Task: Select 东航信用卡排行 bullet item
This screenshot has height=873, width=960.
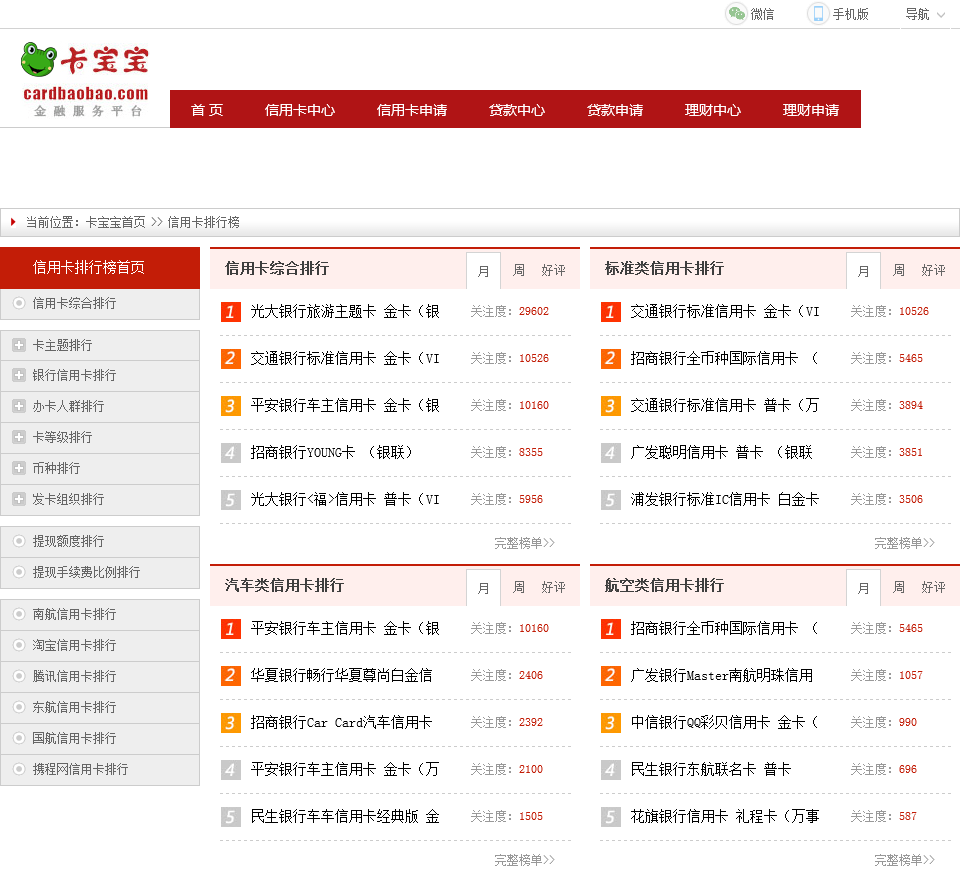Action: 19,707
